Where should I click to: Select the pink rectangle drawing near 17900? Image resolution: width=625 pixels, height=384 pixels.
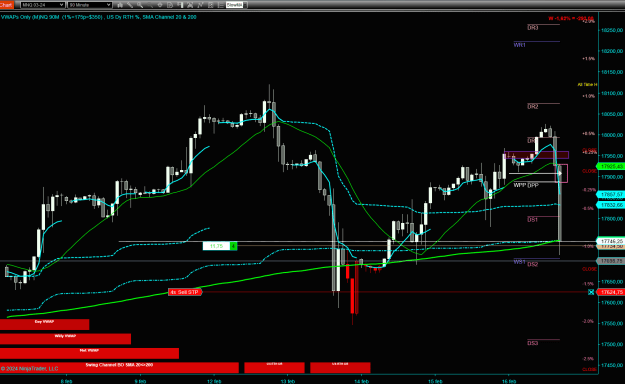pyautogui.click(x=562, y=173)
